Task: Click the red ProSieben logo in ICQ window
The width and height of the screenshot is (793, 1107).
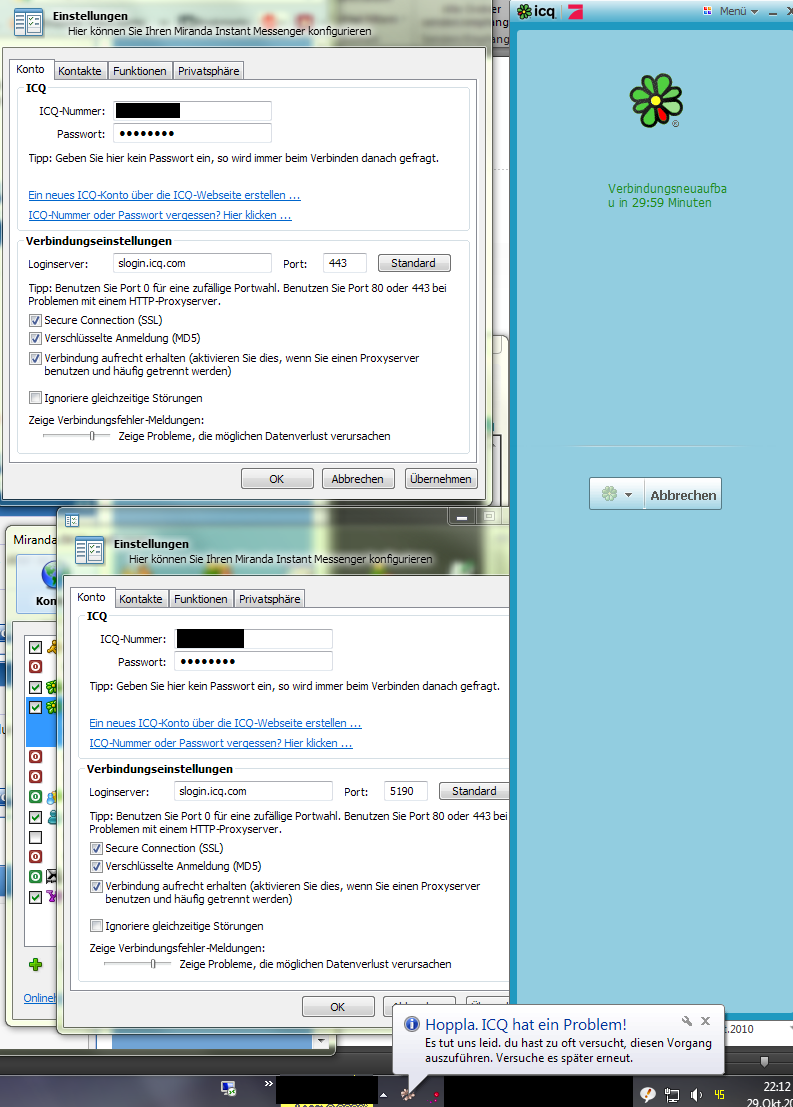Action: tap(576, 11)
